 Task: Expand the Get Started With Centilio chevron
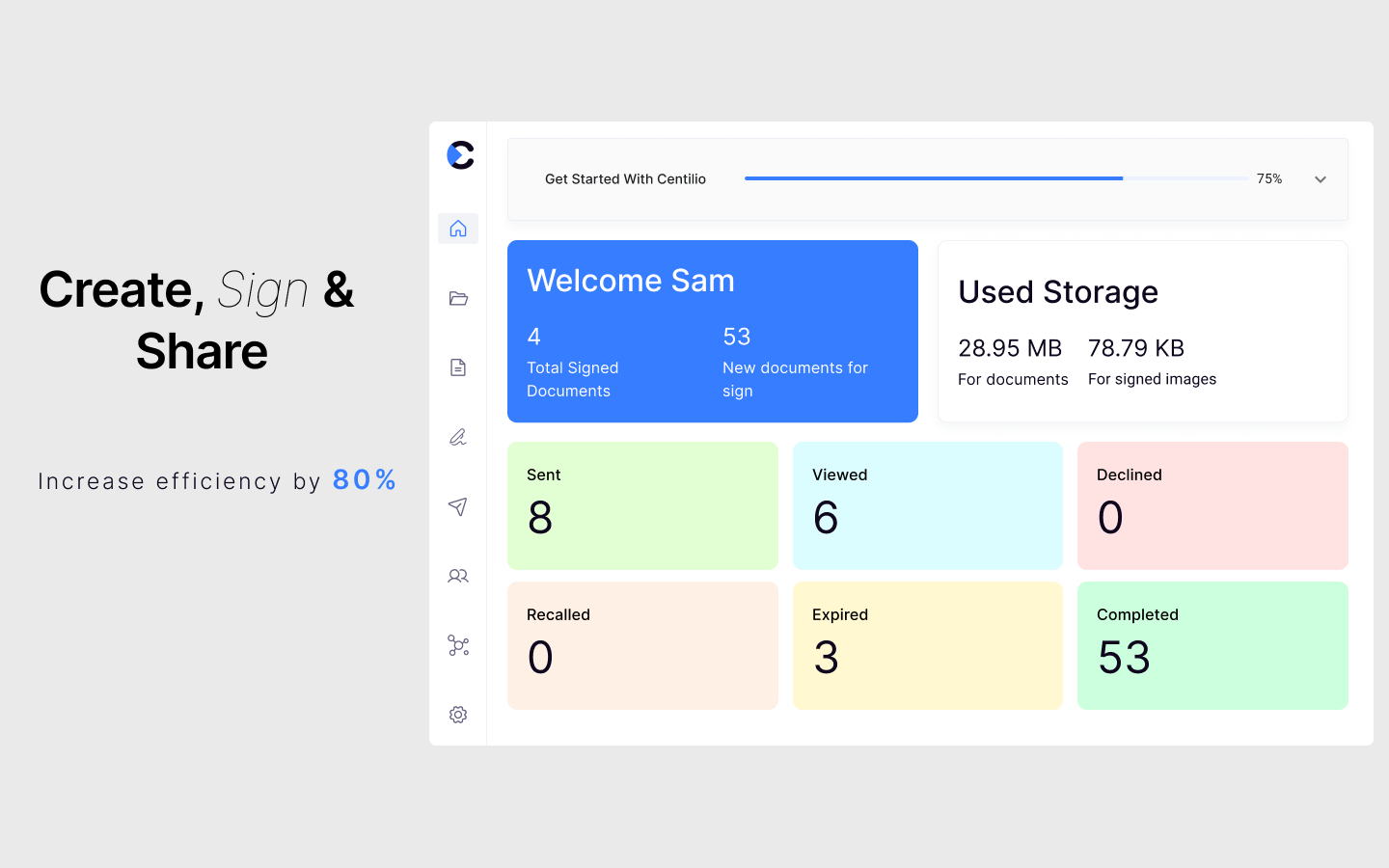pyautogui.click(x=1321, y=179)
